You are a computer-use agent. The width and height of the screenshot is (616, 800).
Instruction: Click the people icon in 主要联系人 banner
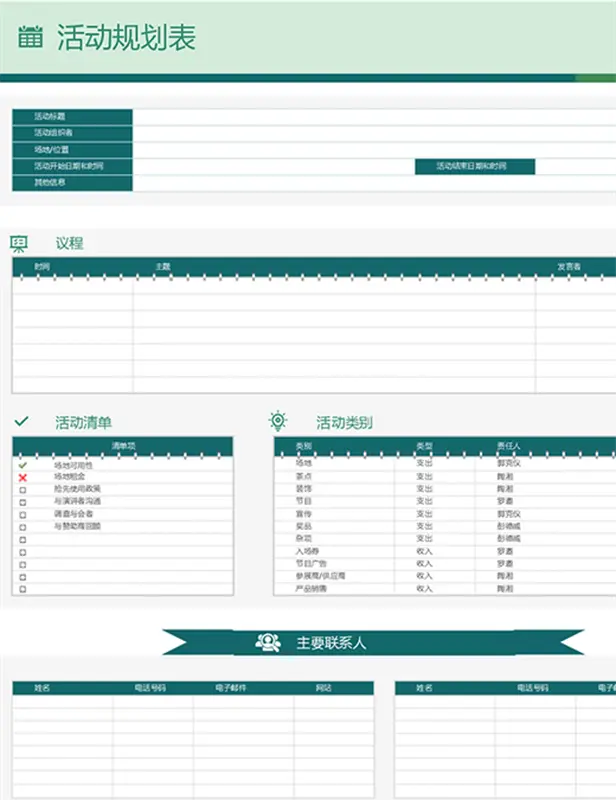coord(268,642)
